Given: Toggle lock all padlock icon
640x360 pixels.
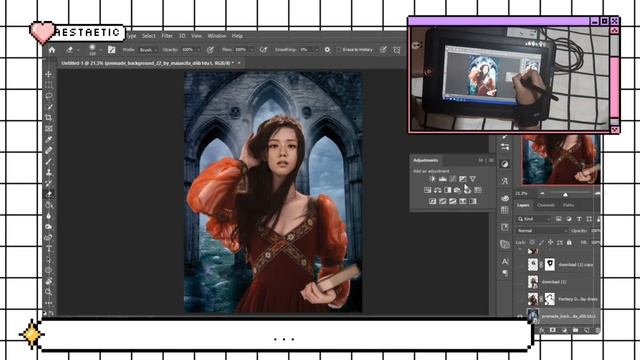Looking at the screenshot, I should coord(569,242).
